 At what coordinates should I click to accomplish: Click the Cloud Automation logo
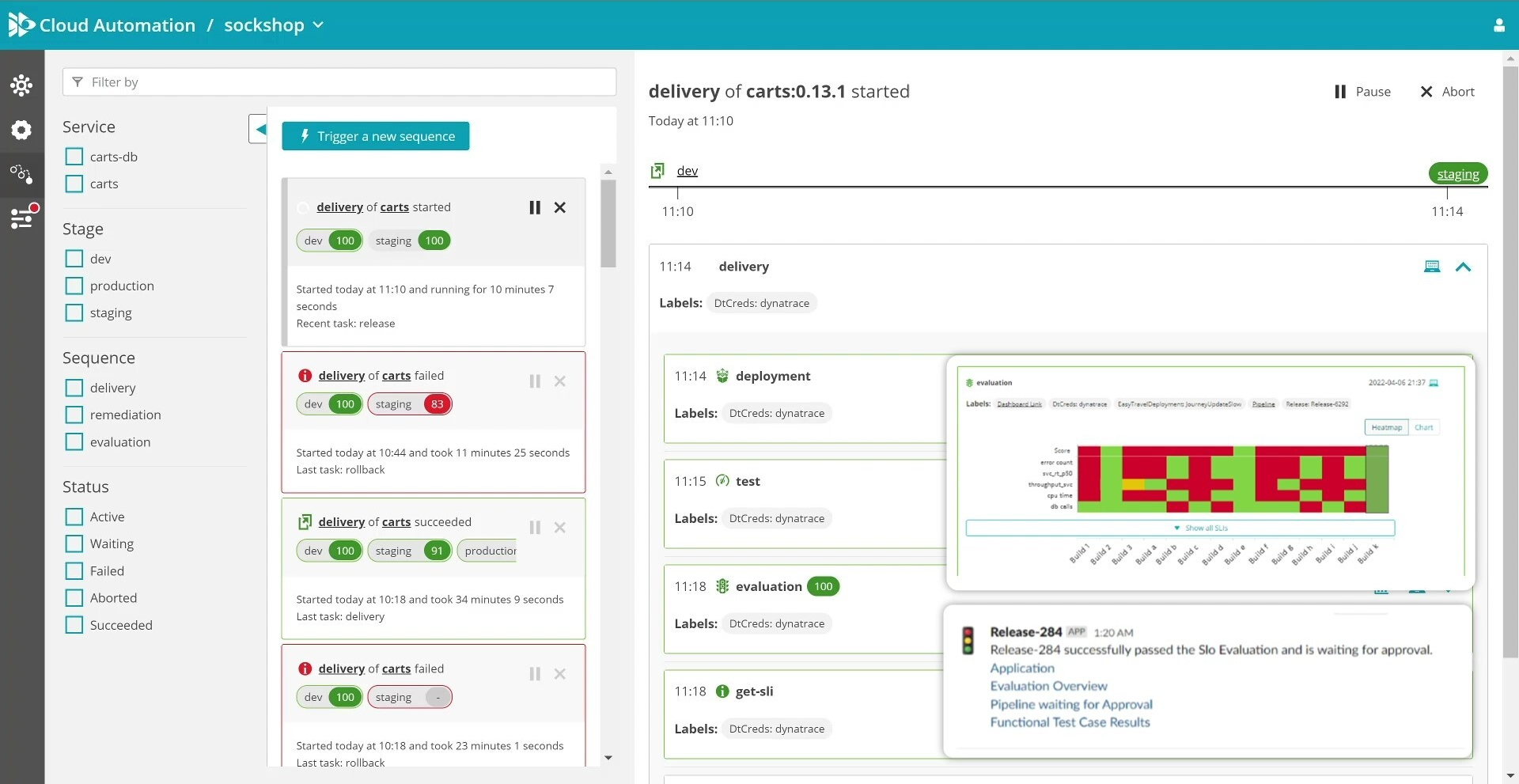click(x=21, y=25)
